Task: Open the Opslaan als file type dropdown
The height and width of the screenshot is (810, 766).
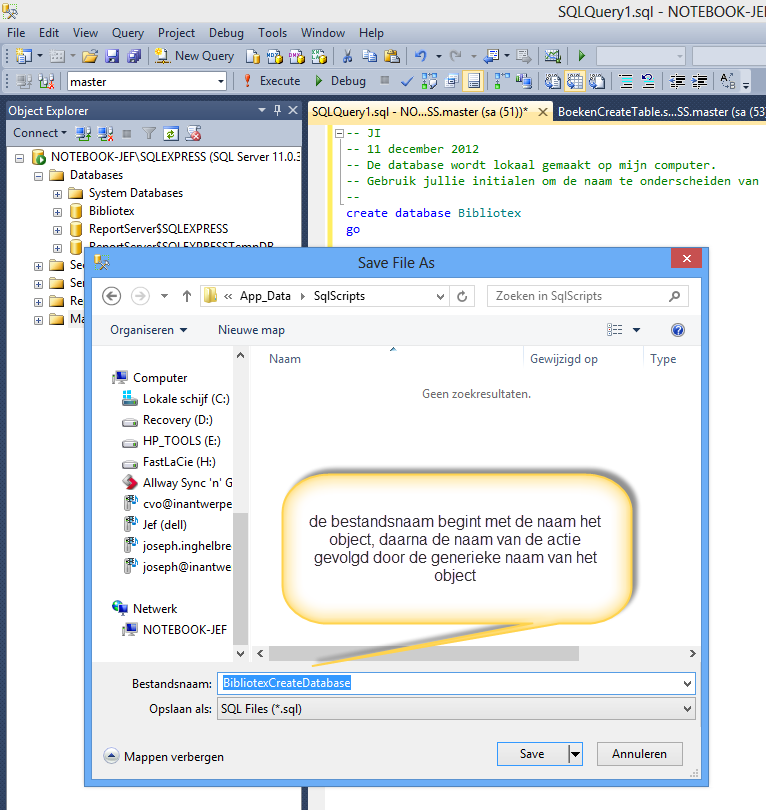Action: (x=456, y=709)
